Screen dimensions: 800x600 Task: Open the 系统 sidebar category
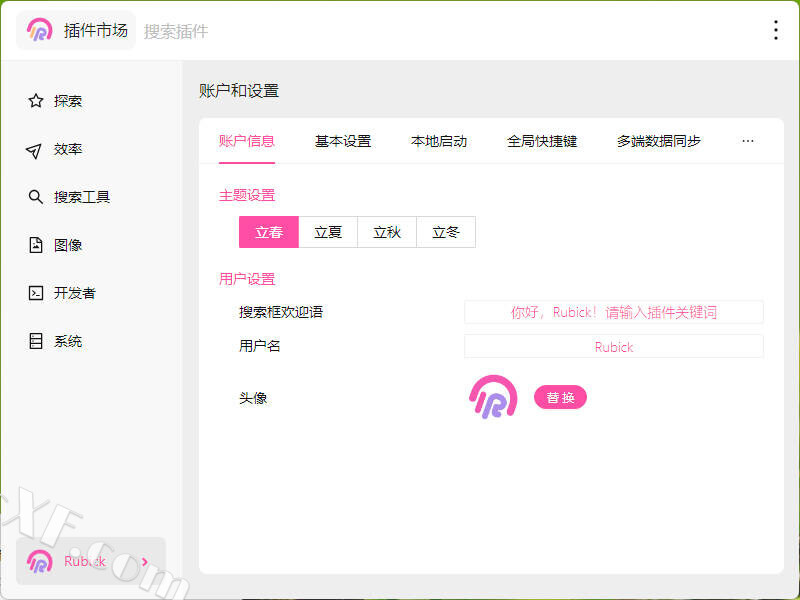(x=68, y=341)
